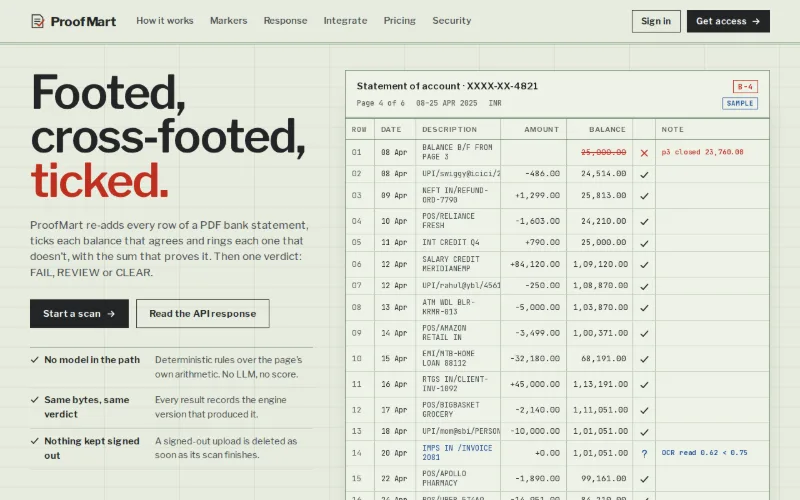This screenshot has width=800, height=500.
Task: Click the BALANCE column header
Action: [x=607, y=130]
